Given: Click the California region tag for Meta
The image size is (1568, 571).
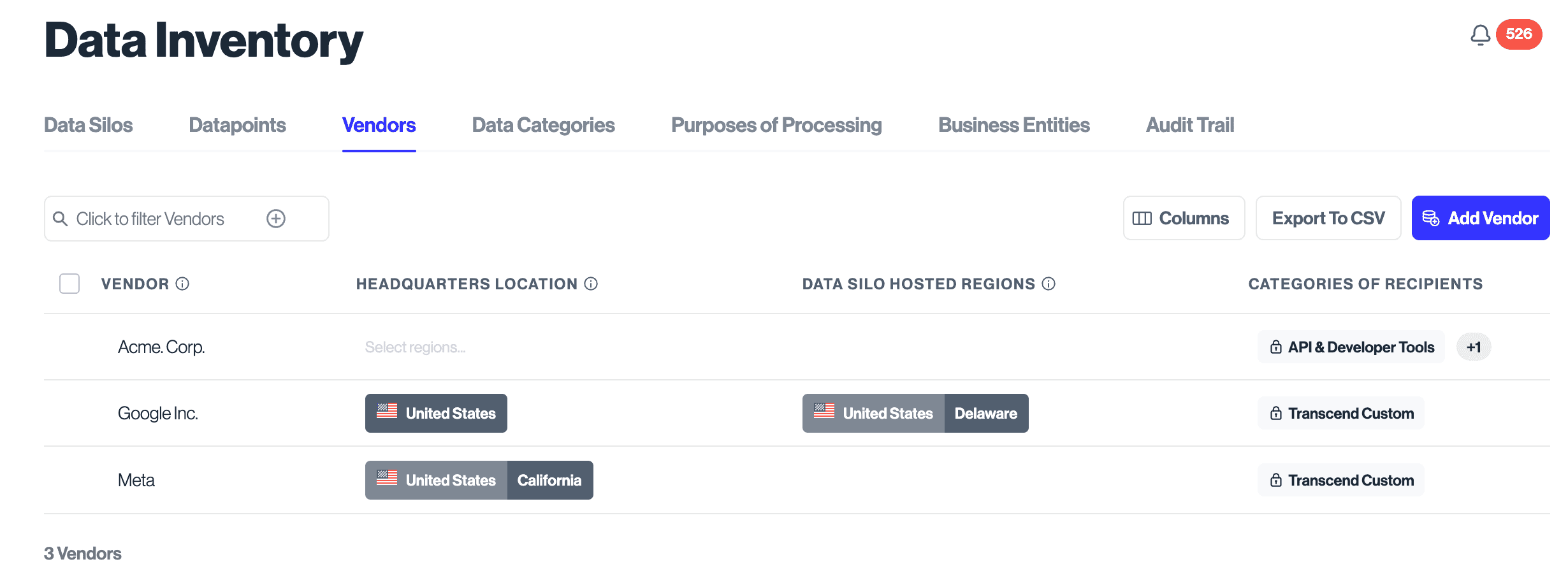Looking at the screenshot, I should pos(549,480).
